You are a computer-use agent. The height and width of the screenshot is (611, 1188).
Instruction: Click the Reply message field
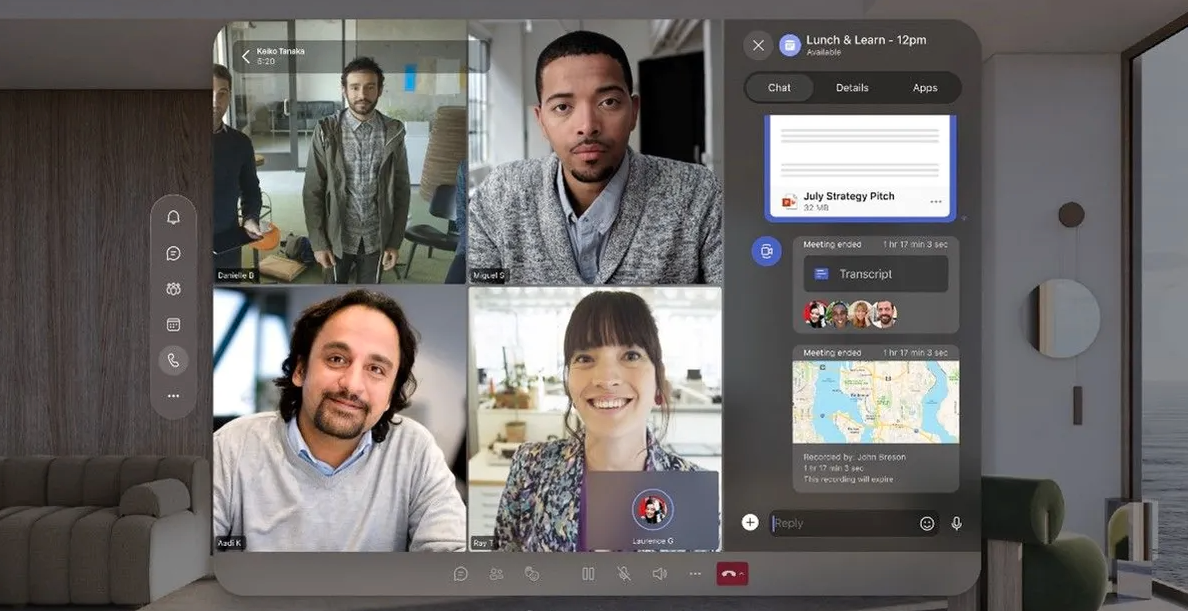click(x=840, y=523)
